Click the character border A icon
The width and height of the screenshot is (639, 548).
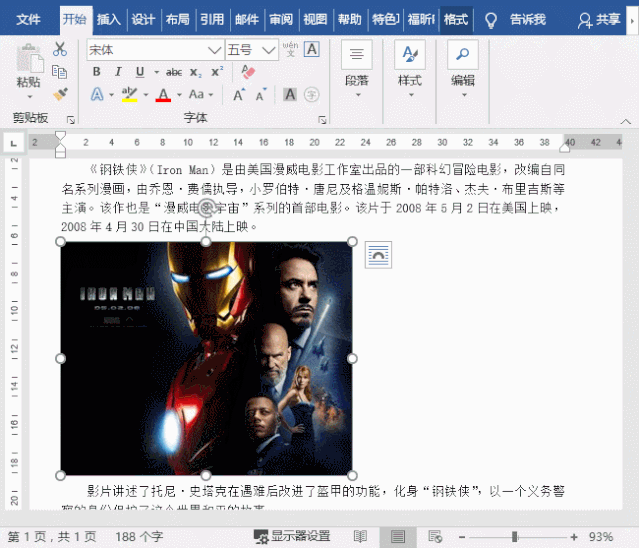(312, 49)
